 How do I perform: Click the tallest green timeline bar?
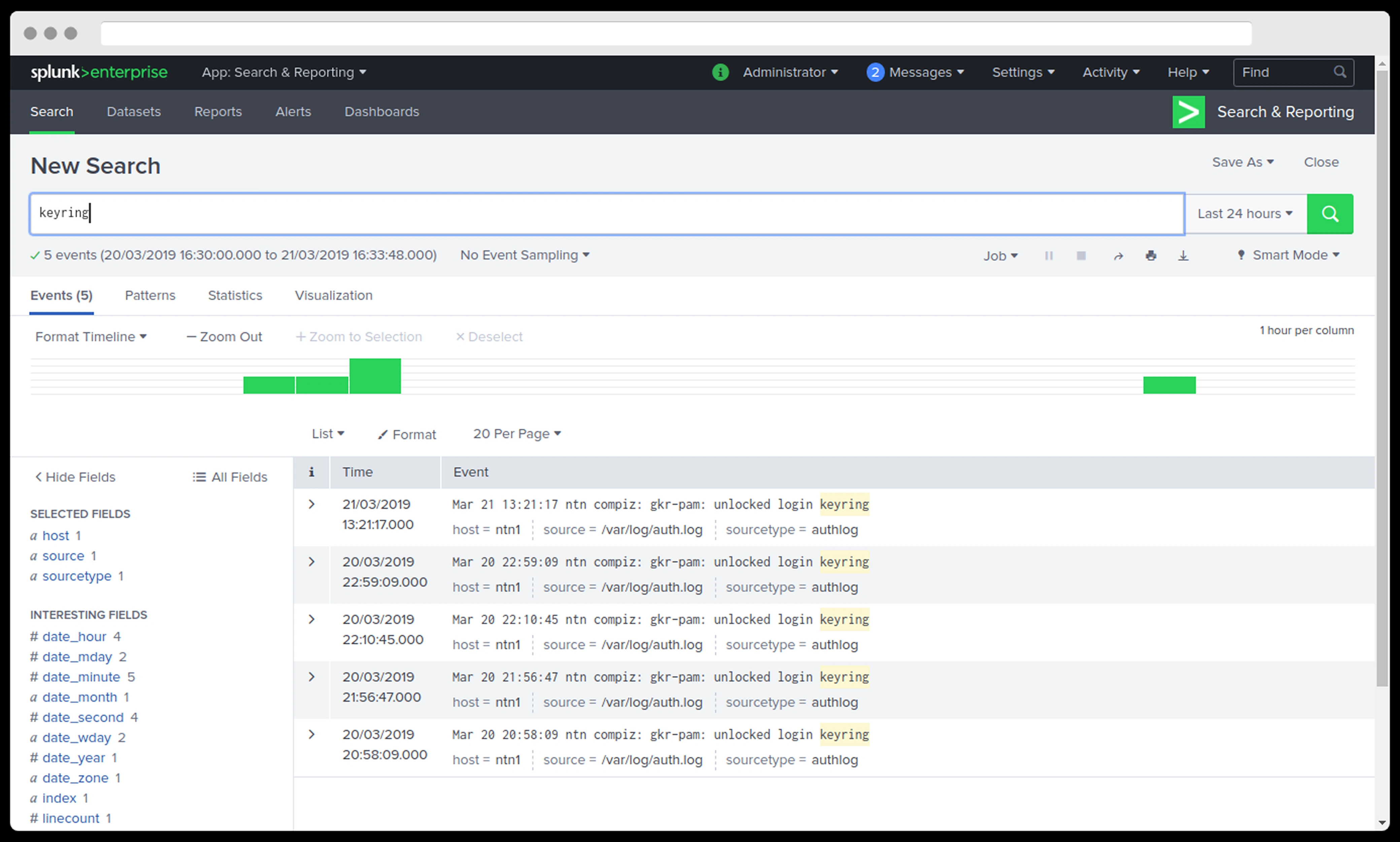(x=375, y=376)
